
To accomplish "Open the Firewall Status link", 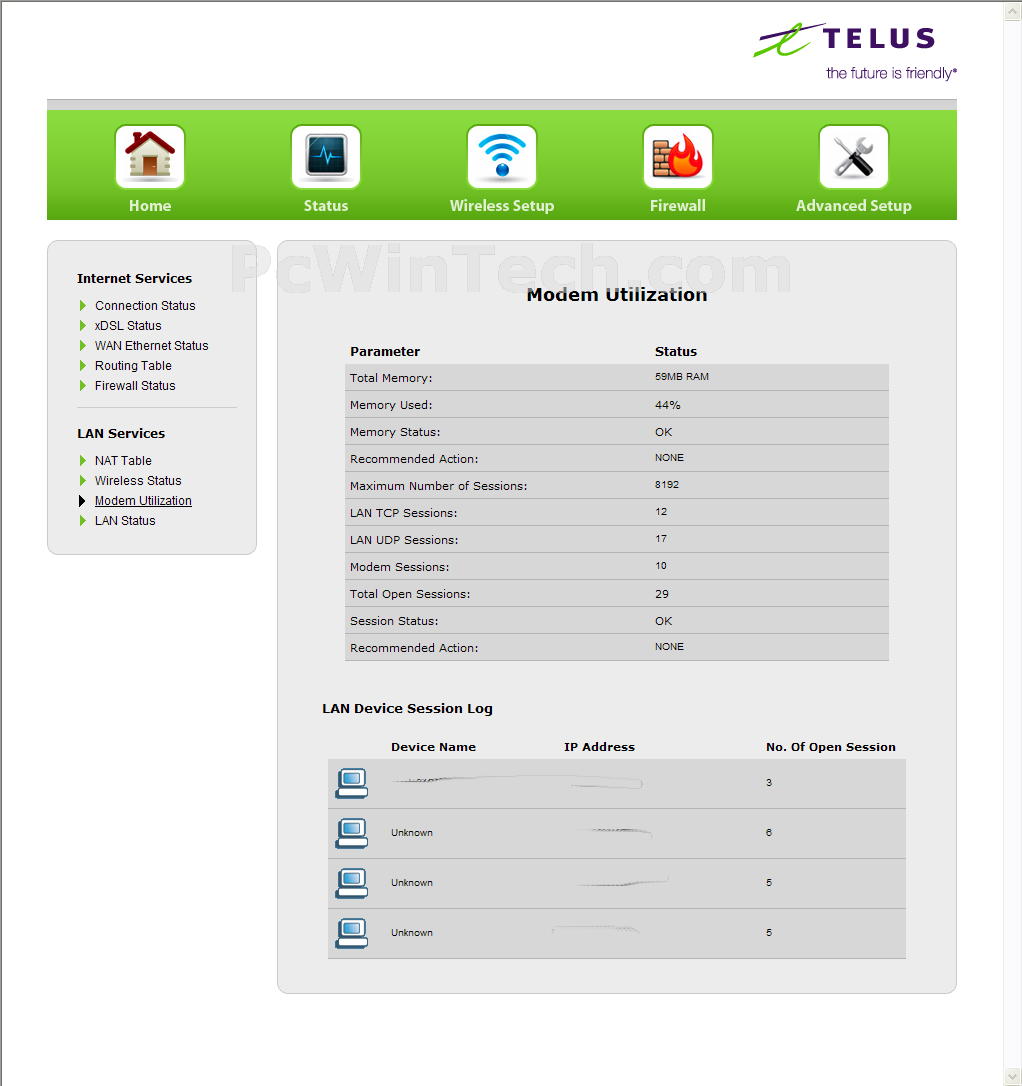I will [x=135, y=386].
